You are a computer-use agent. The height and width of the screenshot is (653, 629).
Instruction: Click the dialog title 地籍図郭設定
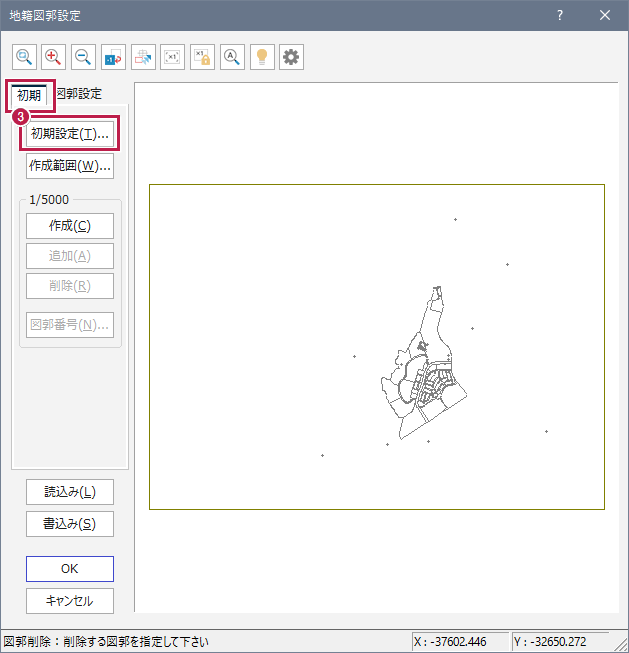tap(45, 16)
